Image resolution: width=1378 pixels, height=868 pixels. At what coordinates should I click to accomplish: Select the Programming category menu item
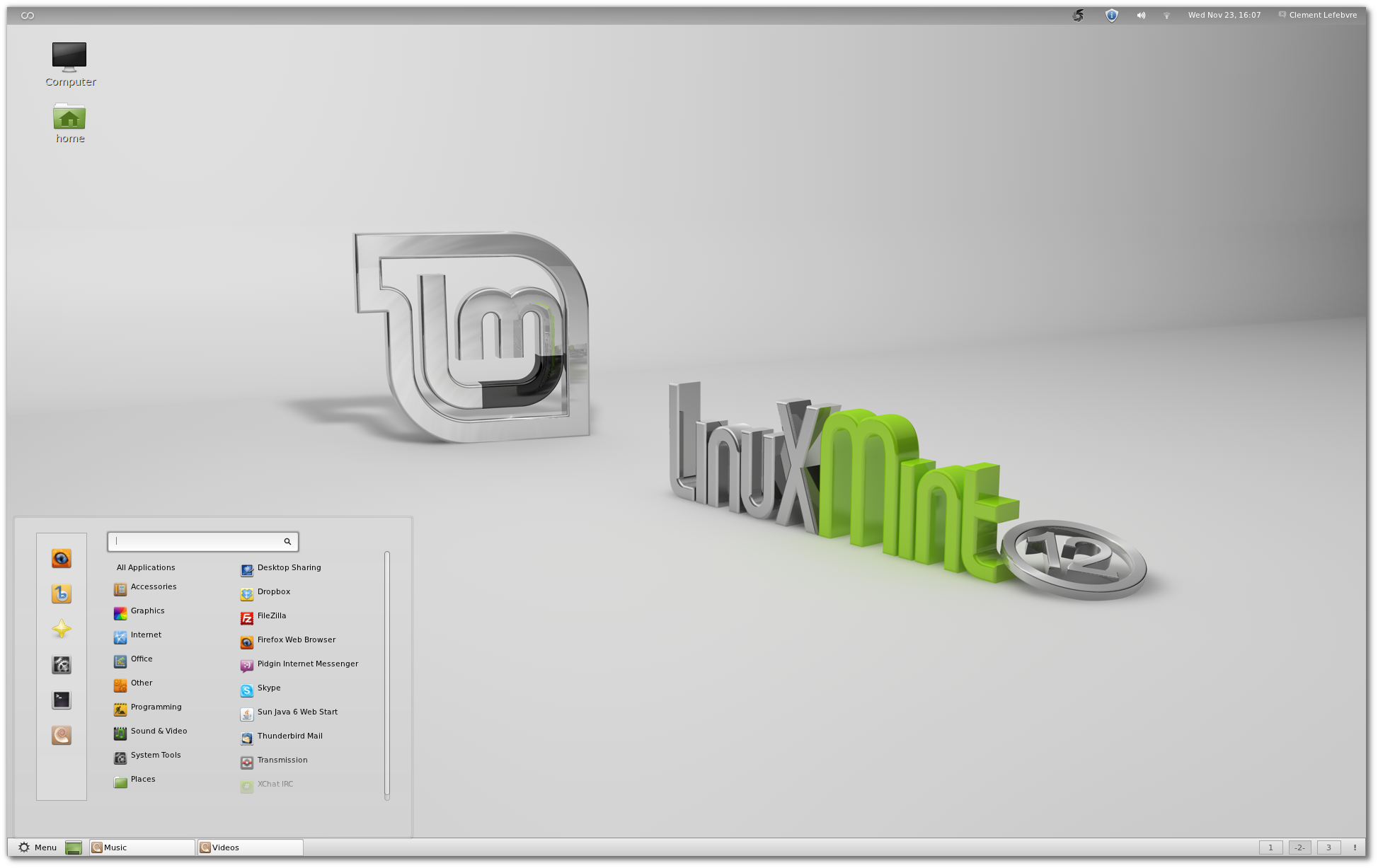tap(156, 706)
